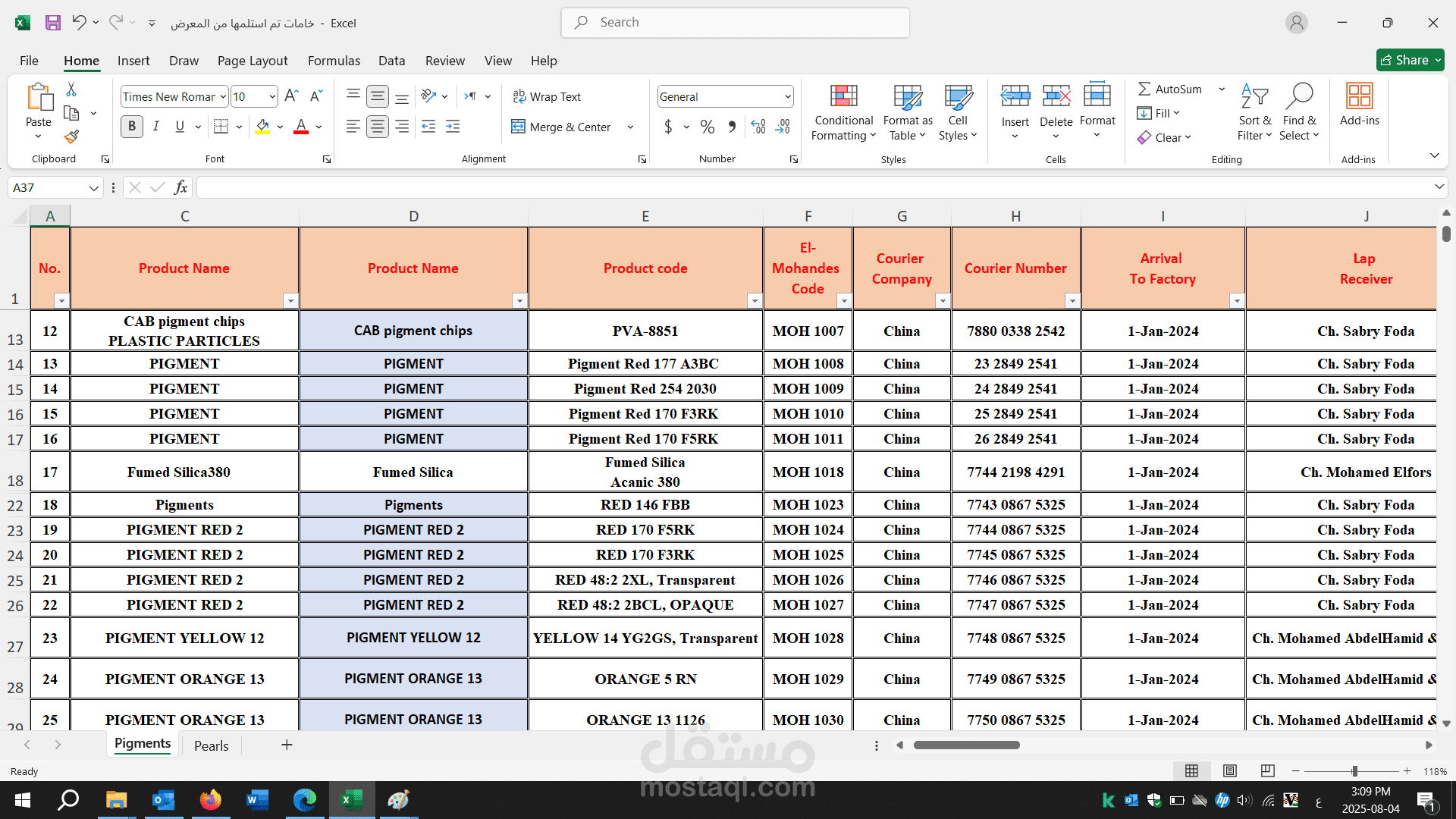Click the zoom level slider handle

point(1354,771)
